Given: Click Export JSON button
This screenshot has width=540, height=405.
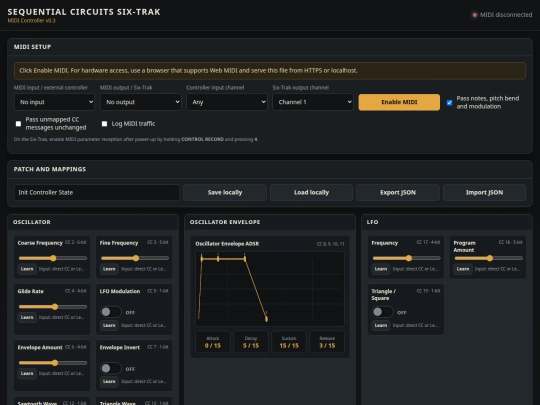Looking at the screenshot, I should tap(398, 193).
